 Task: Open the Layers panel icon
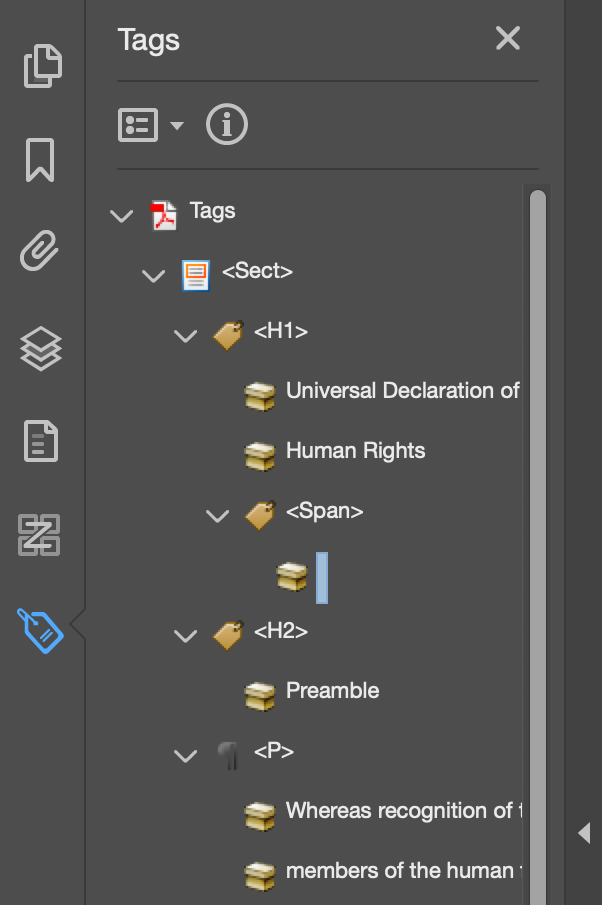tap(41, 348)
